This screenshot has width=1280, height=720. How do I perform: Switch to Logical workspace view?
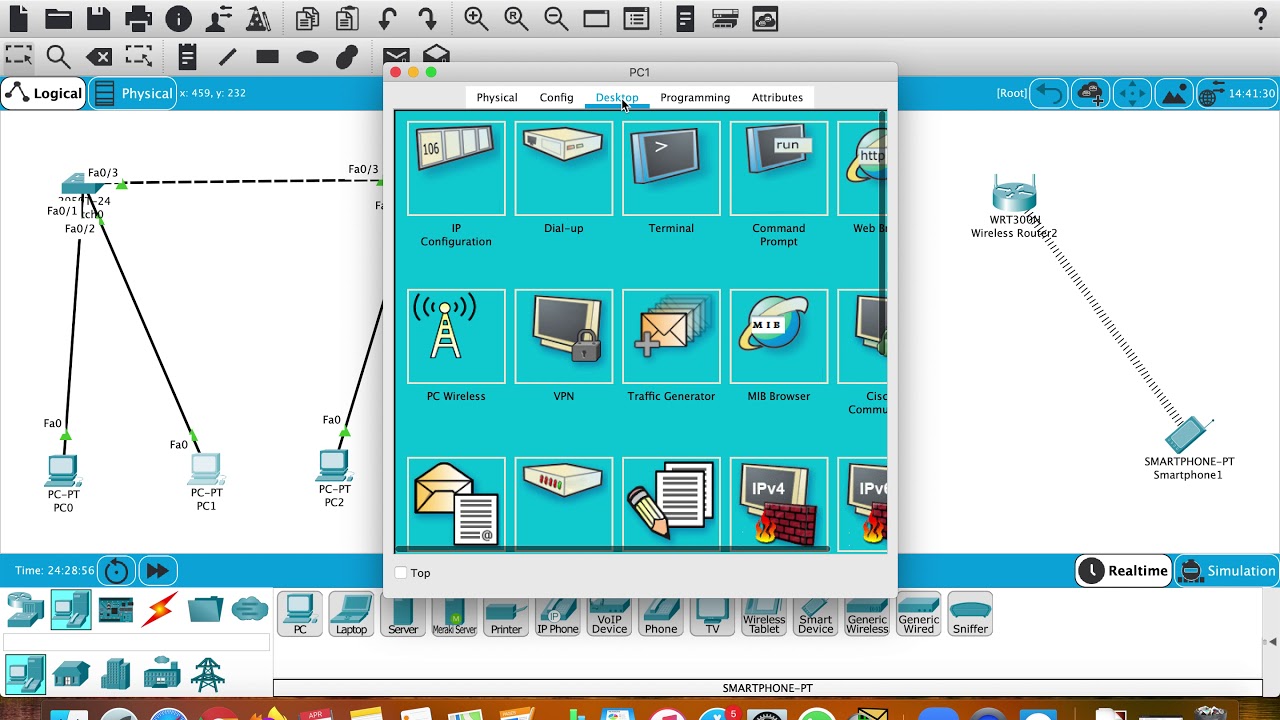[44, 93]
